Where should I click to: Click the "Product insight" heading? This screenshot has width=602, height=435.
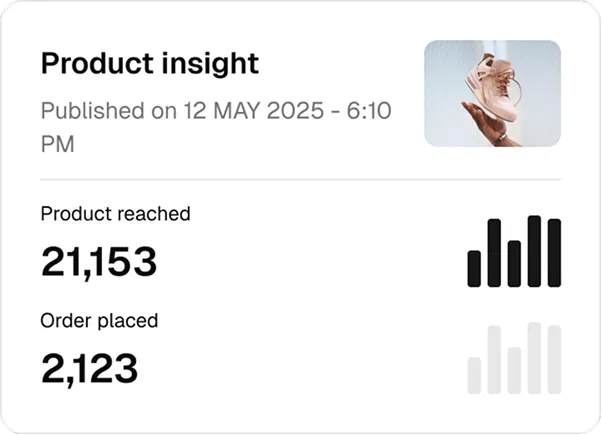coord(149,64)
